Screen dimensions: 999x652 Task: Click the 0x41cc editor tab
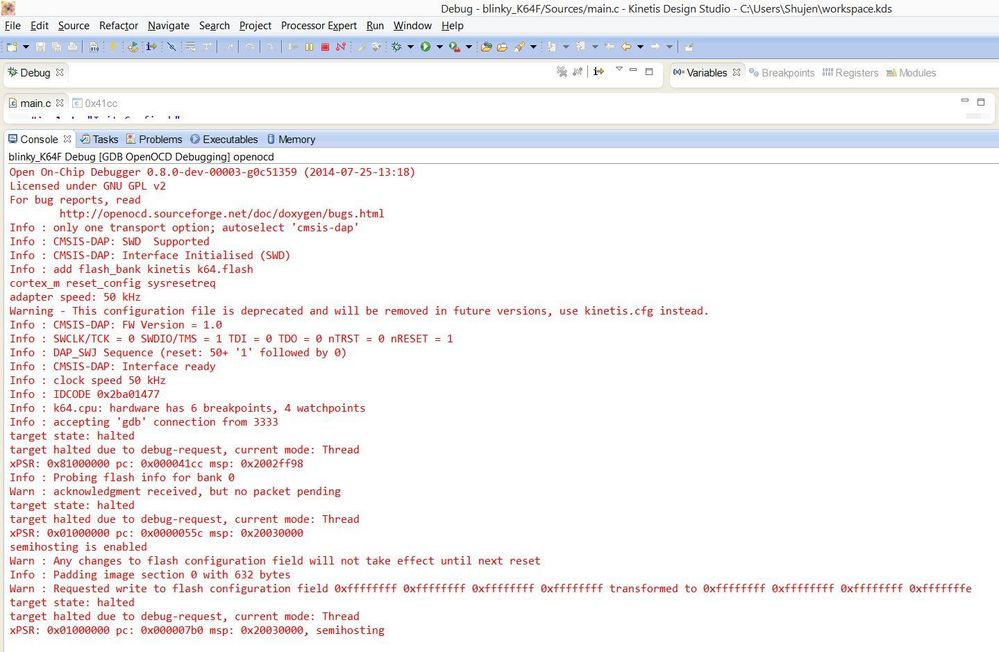click(98, 103)
